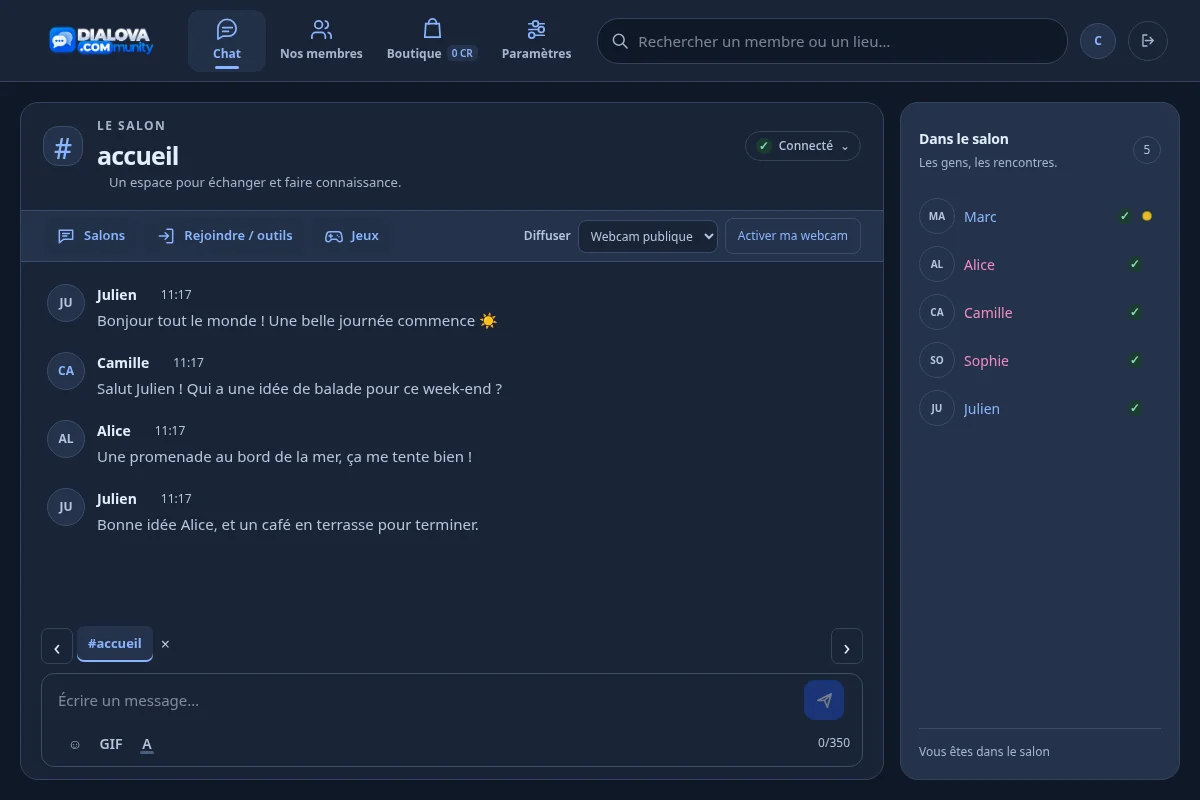Viewport: 1200px width, 800px height.
Task: Open the GIF picker
Action: click(x=111, y=744)
